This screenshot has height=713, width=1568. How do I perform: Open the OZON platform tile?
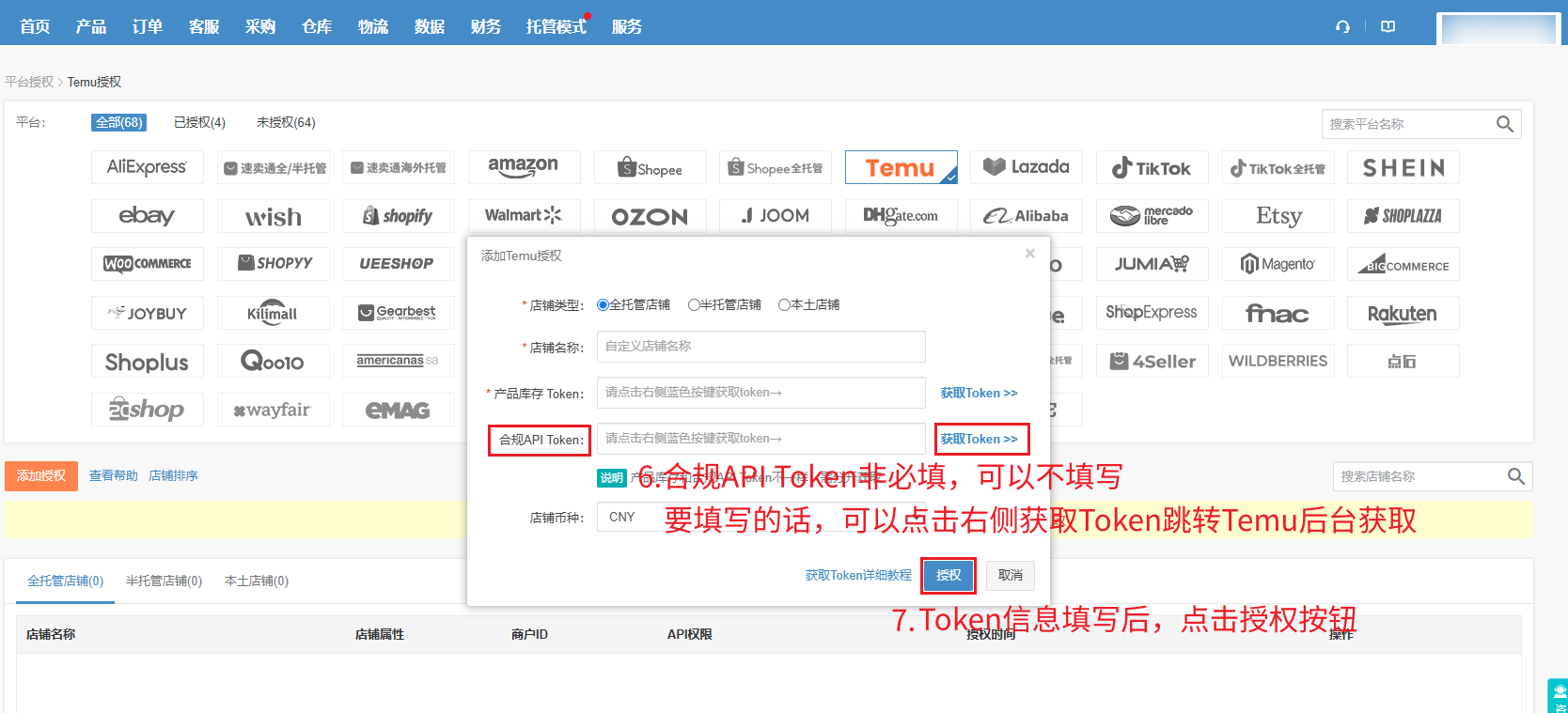[x=650, y=216]
